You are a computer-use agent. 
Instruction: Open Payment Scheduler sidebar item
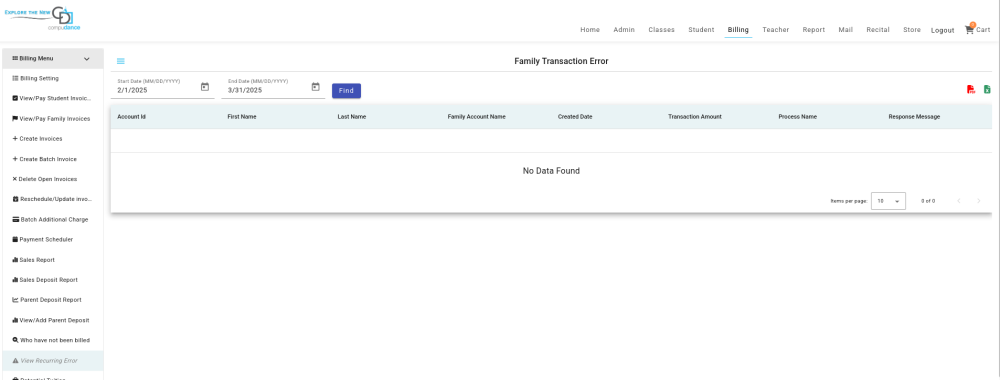53,240
